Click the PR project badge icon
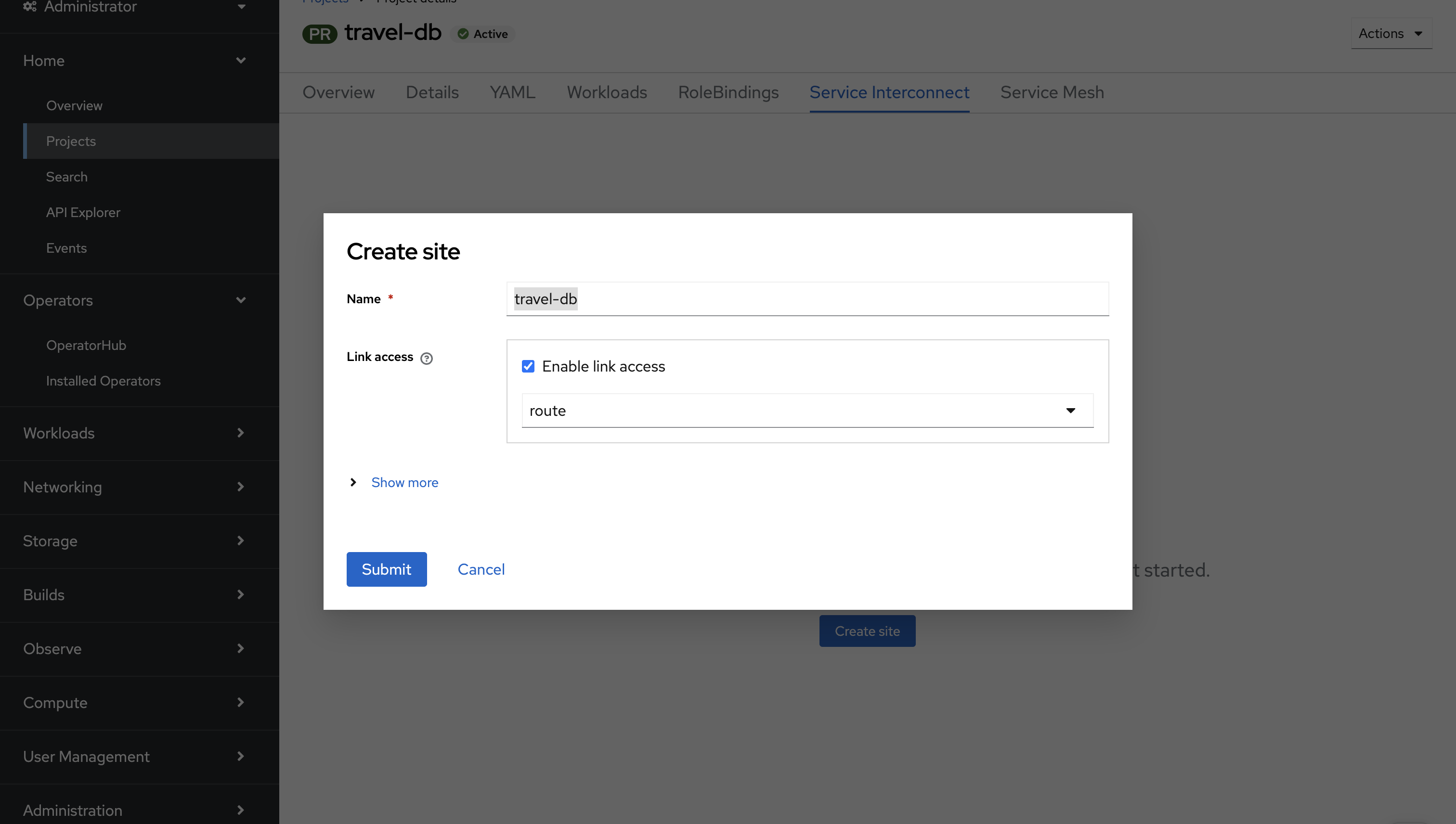 320,34
